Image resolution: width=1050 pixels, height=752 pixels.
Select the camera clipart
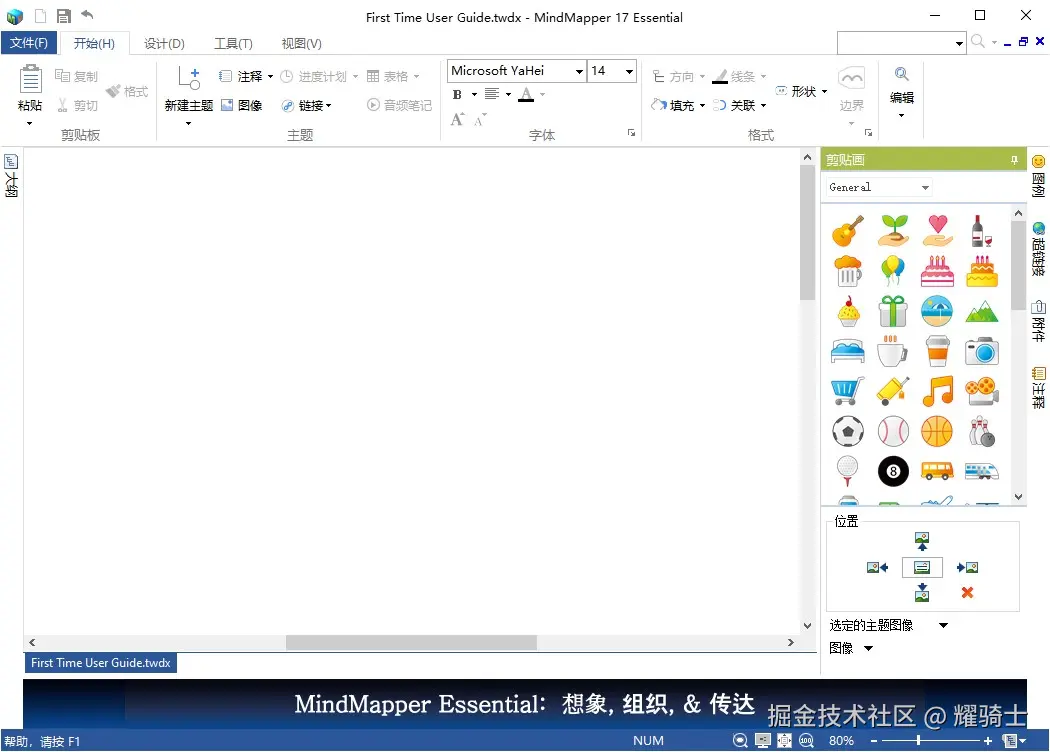pyautogui.click(x=982, y=352)
